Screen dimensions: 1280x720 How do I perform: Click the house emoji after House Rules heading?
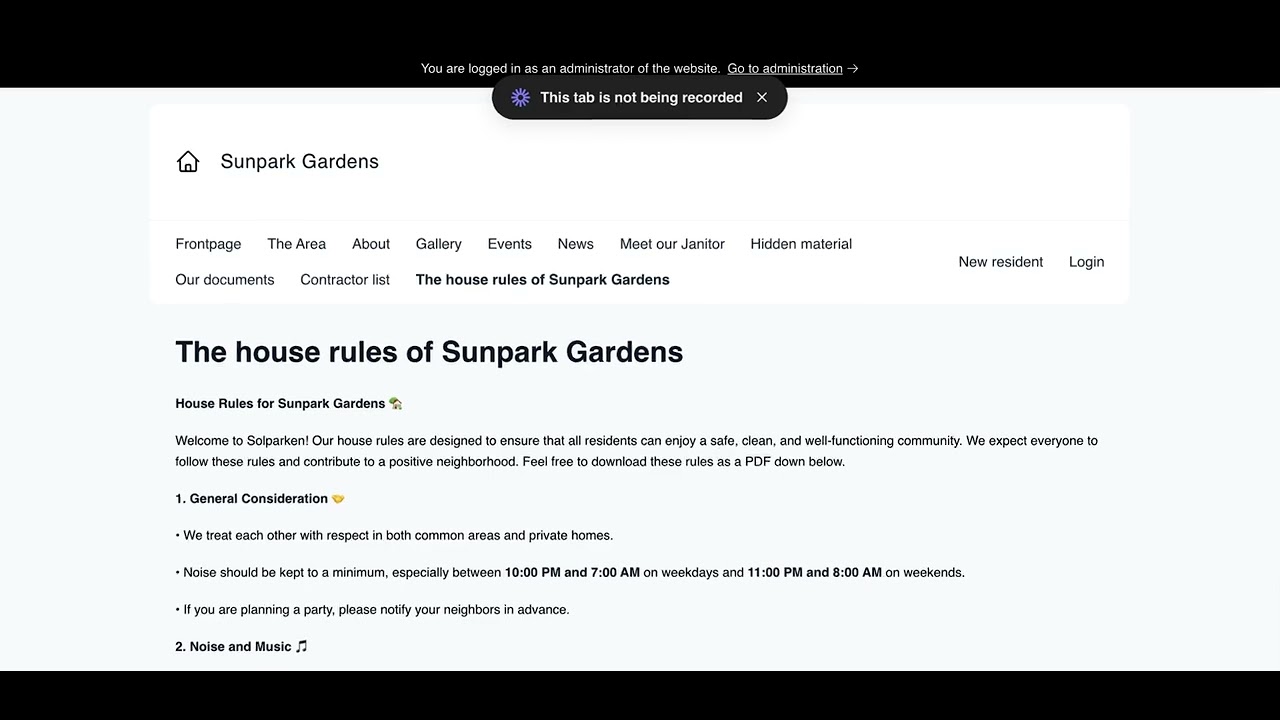point(396,404)
